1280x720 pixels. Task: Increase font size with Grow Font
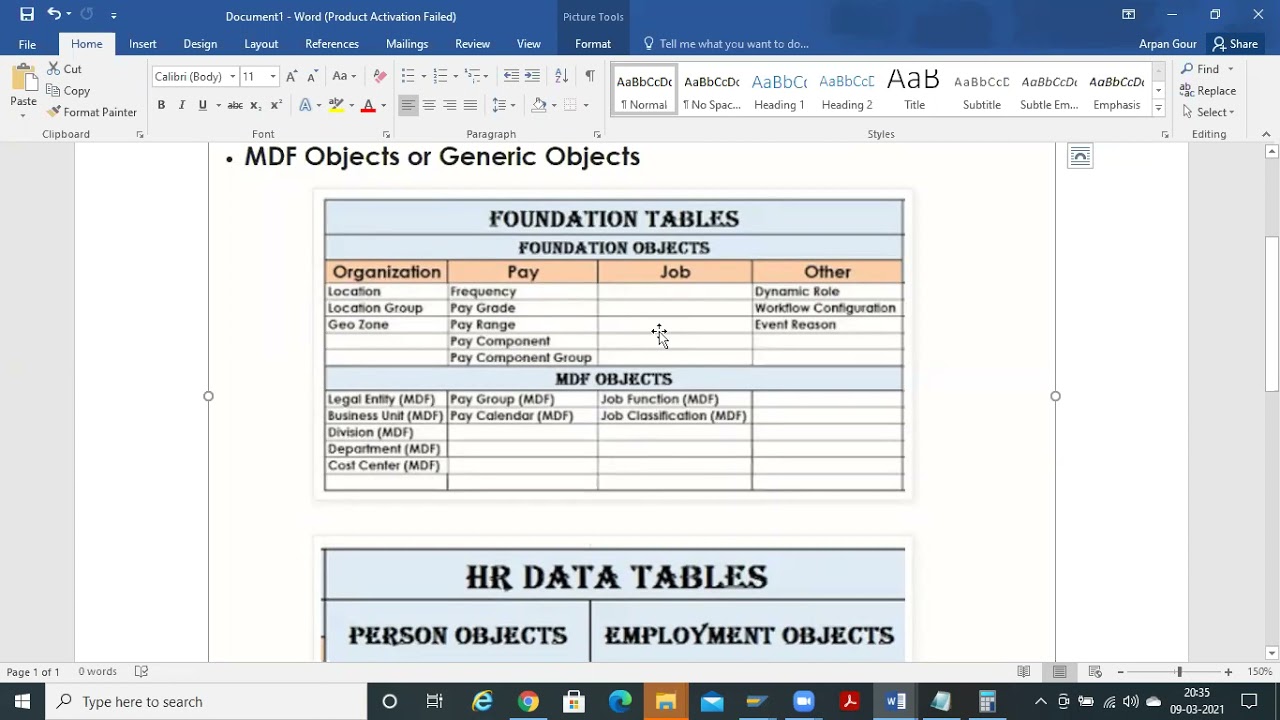[x=291, y=76]
